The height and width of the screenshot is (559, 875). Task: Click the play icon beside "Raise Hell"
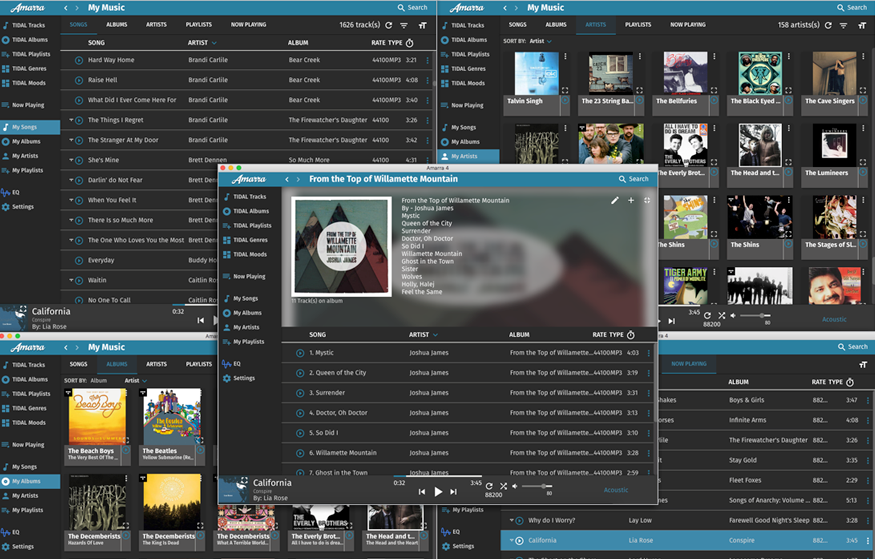(x=79, y=80)
